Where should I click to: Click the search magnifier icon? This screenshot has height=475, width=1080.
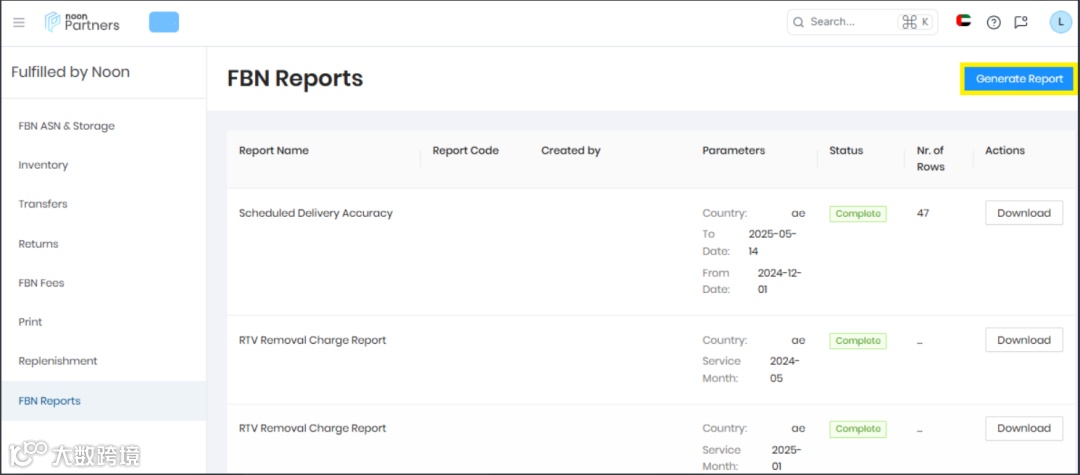pyautogui.click(x=798, y=22)
